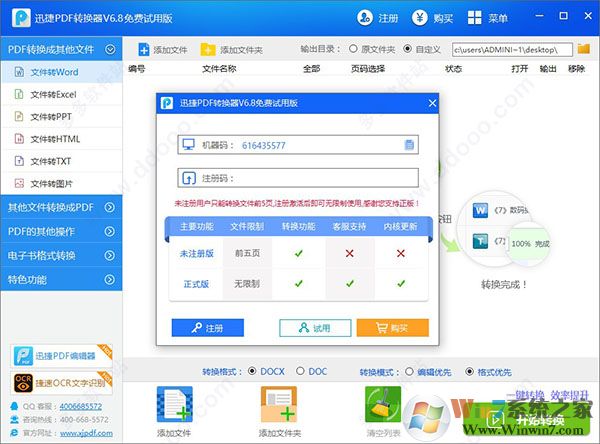Expand the 电子书格式转换 section
This screenshot has height=444, width=600.
click(110, 255)
